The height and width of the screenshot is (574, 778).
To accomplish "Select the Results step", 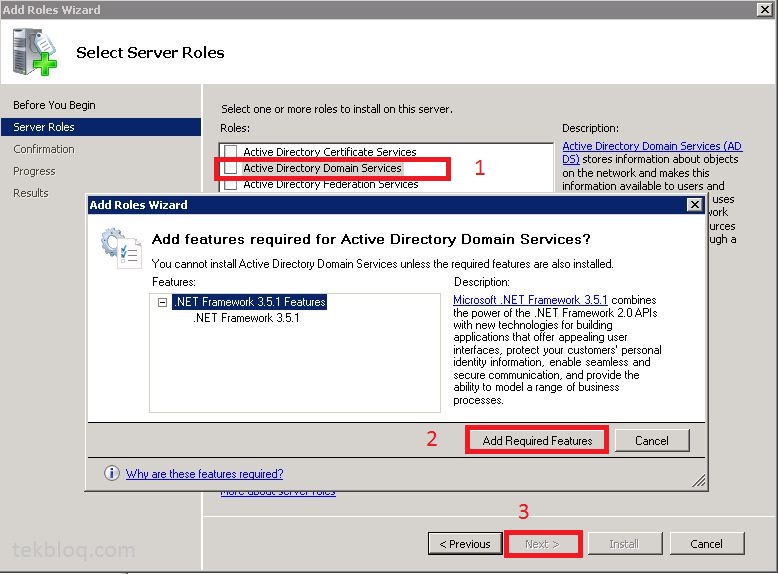I will [31, 193].
